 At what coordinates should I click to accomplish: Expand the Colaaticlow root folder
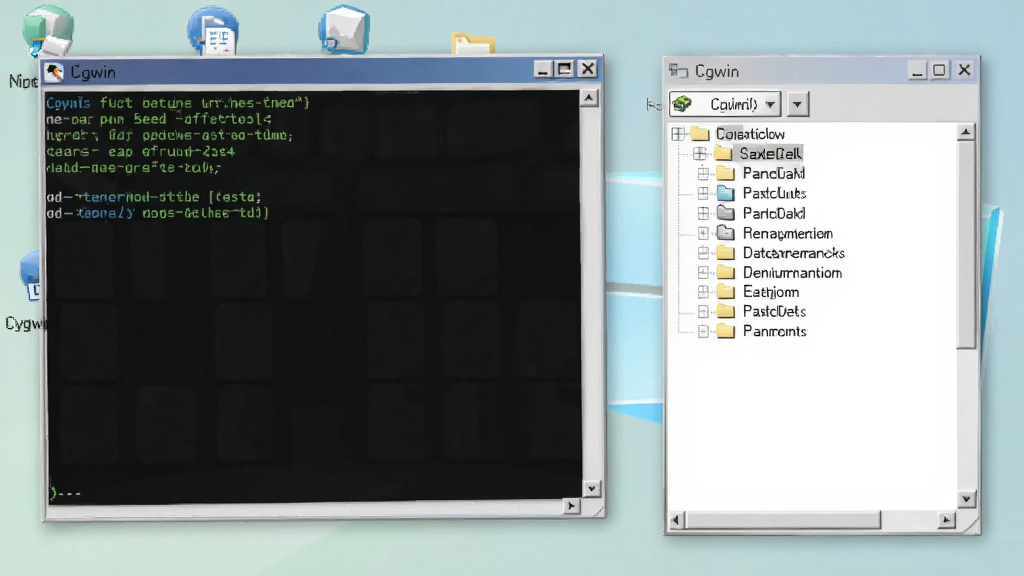(678, 134)
